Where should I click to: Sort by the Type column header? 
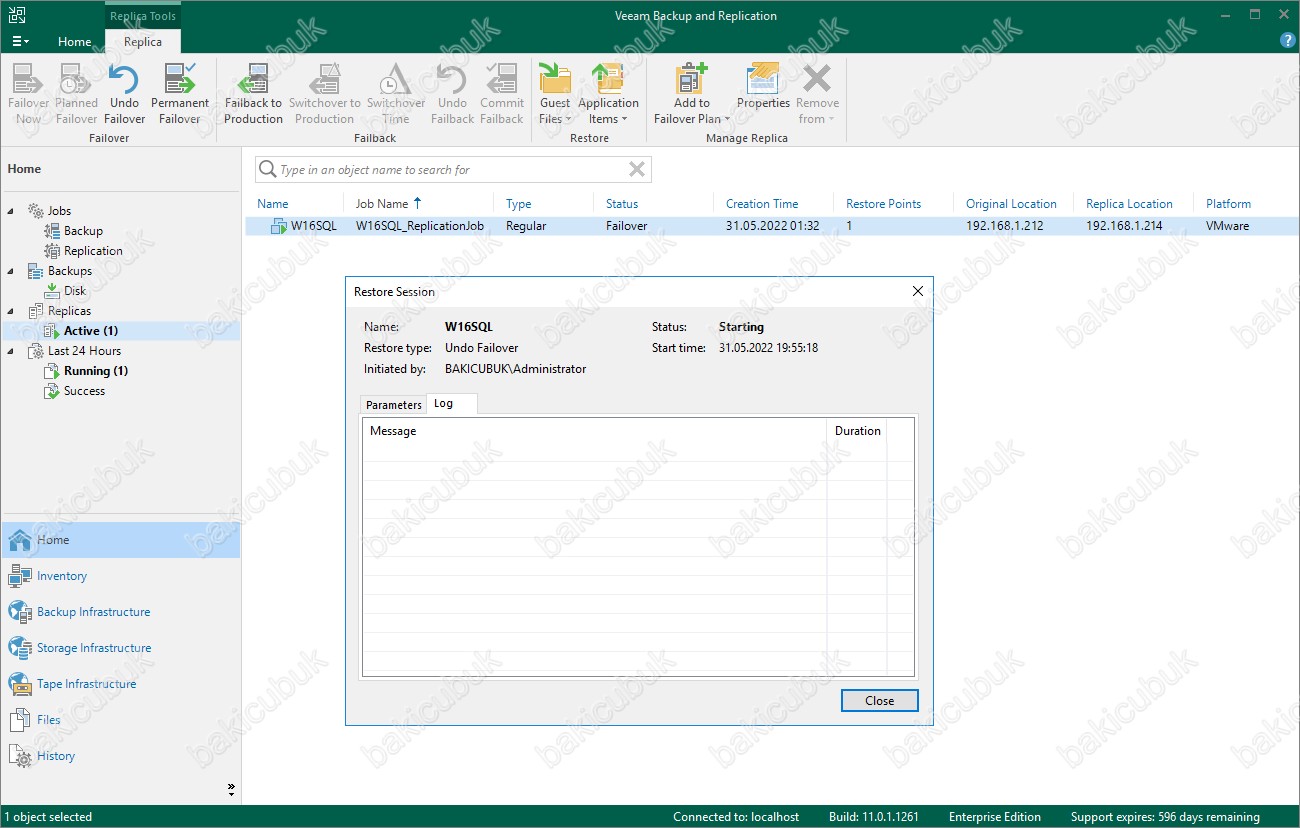[x=518, y=204]
